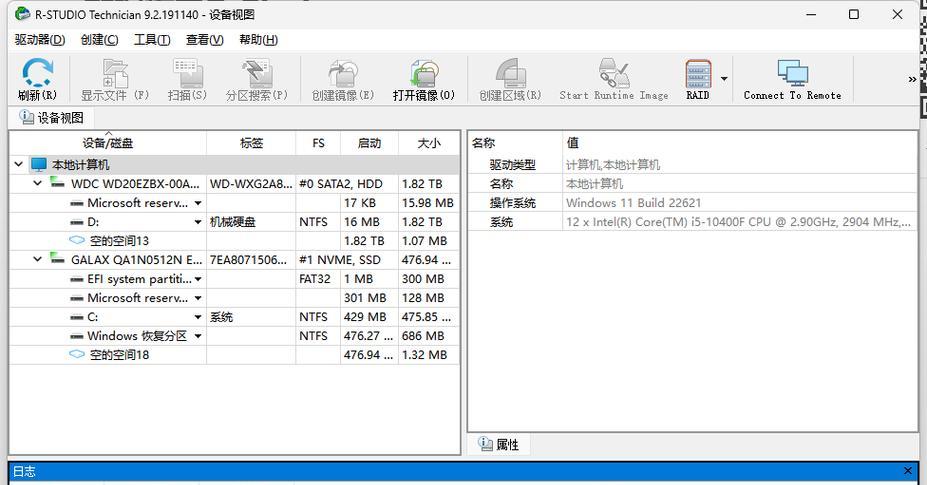The height and width of the screenshot is (485, 927).
Task: Click the 创建镜像(E) toolbar icon
Action: (x=343, y=73)
